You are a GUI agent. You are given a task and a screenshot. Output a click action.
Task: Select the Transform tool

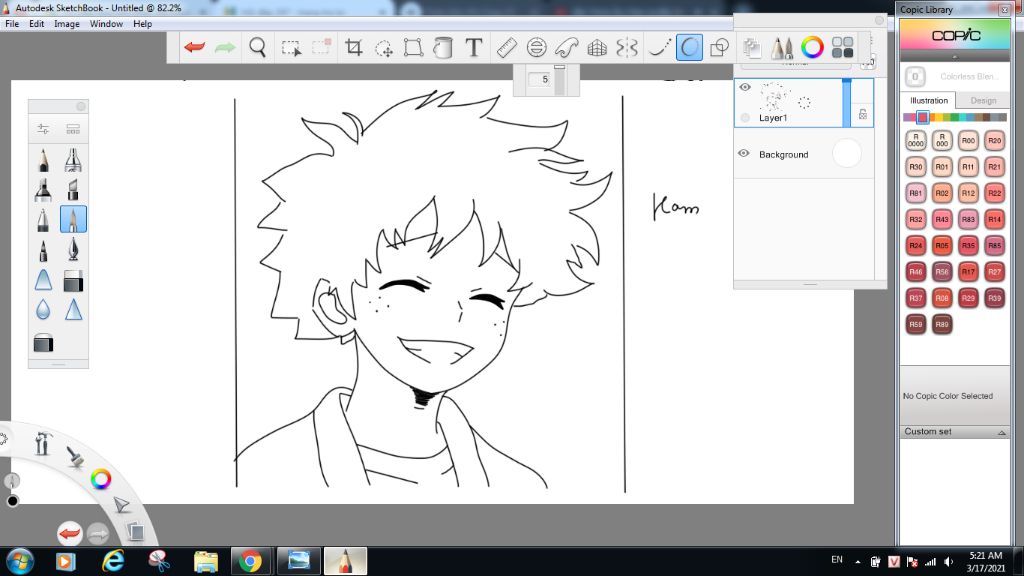[x=413, y=47]
